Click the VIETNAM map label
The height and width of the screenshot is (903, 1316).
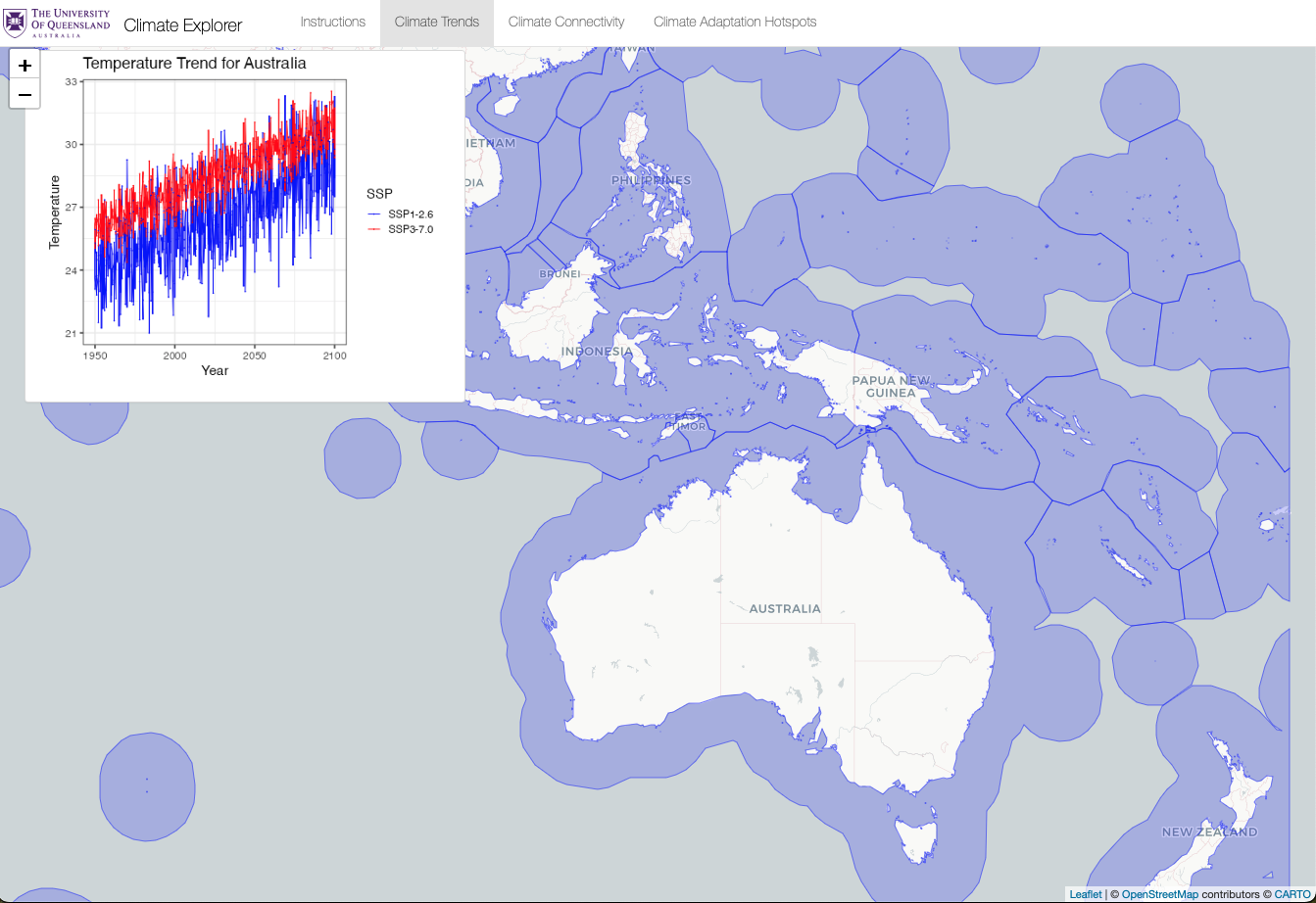[492, 143]
